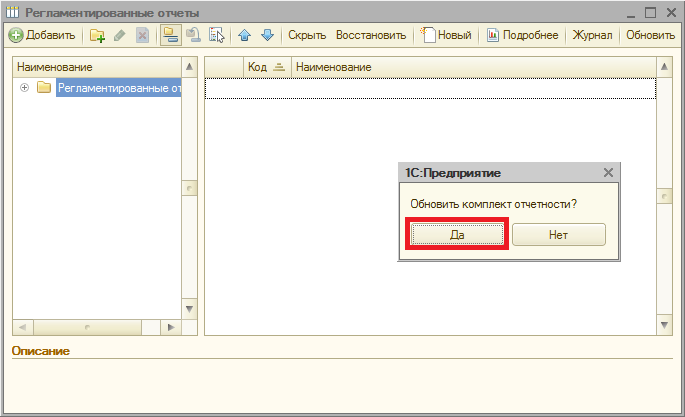Screen dimensions: 685x417
Task: Click the Новый button with the page icon
Action: 446,35
